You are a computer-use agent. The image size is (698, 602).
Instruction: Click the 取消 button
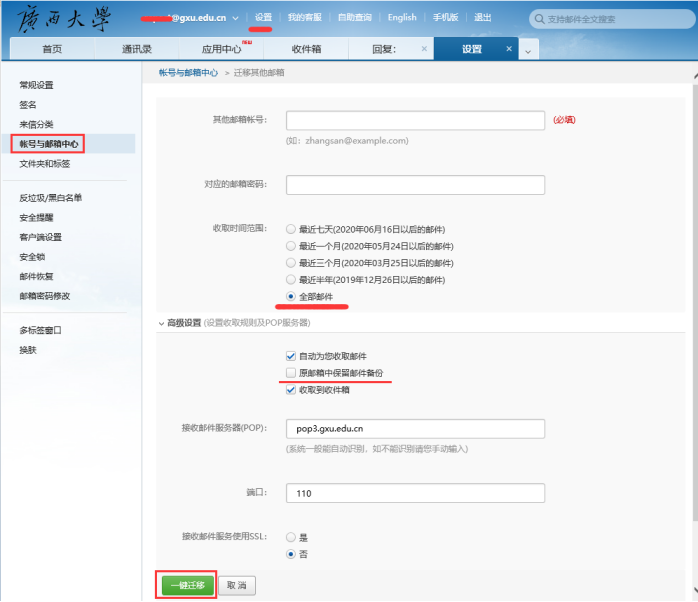(x=236, y=585)
